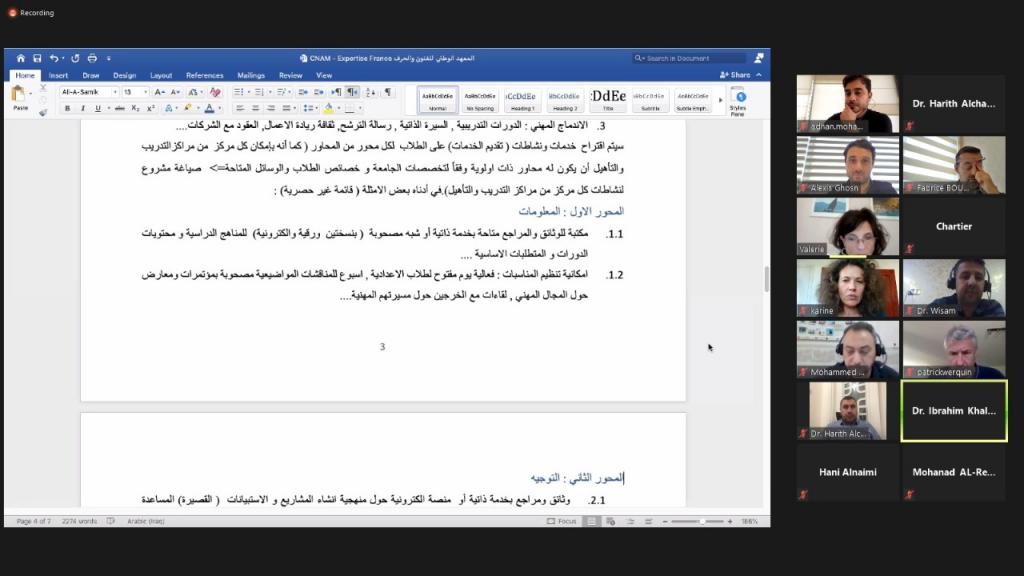Clear all formatting with the eraser icon
This screenshot has width=1024, height=576.
[215, 92]
